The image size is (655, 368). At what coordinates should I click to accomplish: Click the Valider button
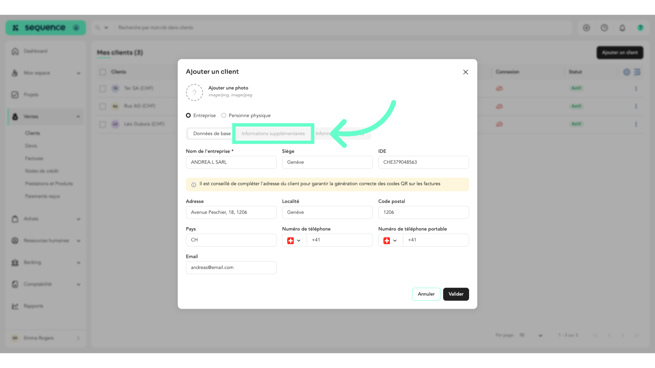coord(456,294)
